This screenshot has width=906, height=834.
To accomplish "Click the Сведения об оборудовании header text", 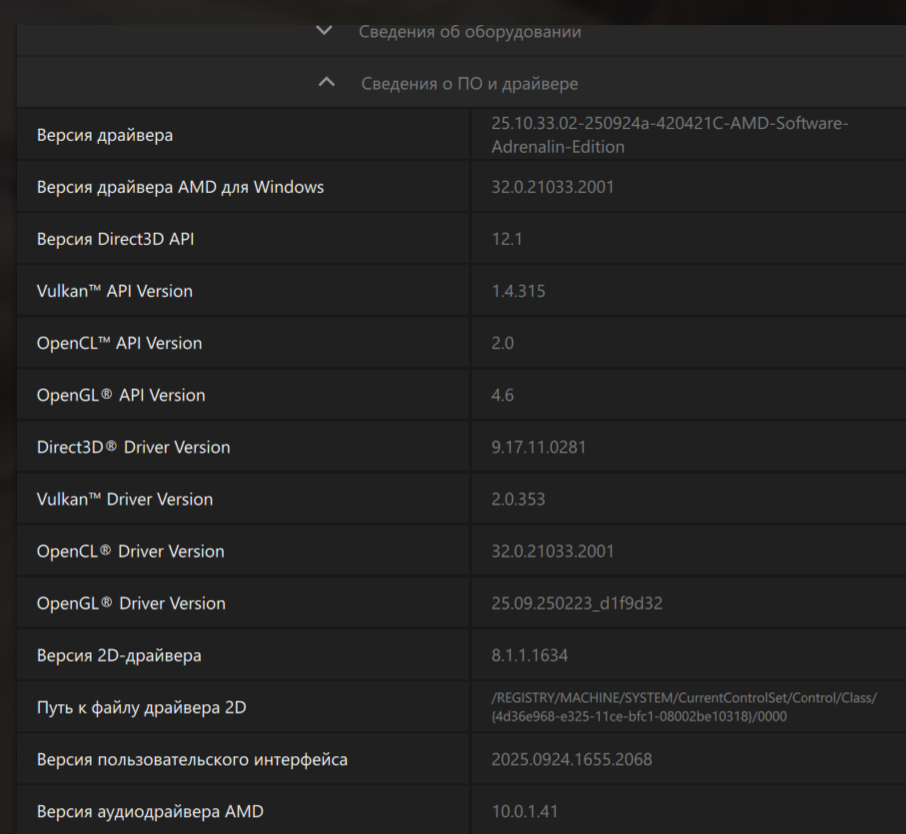I will [x=469, y=32].
